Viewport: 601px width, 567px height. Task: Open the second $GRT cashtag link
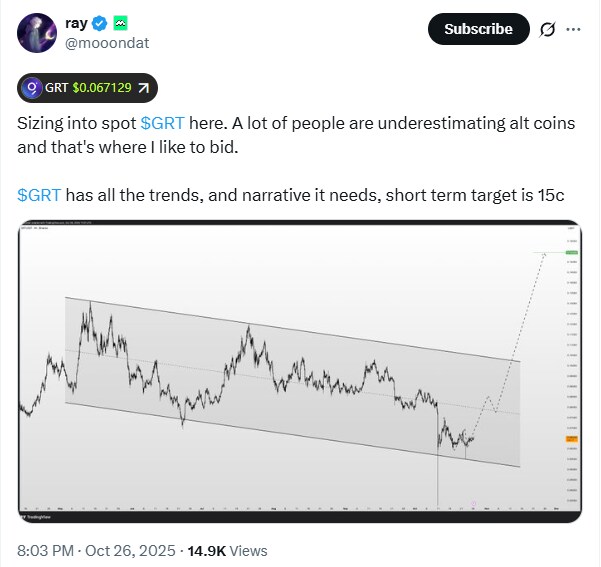(39, 194)
